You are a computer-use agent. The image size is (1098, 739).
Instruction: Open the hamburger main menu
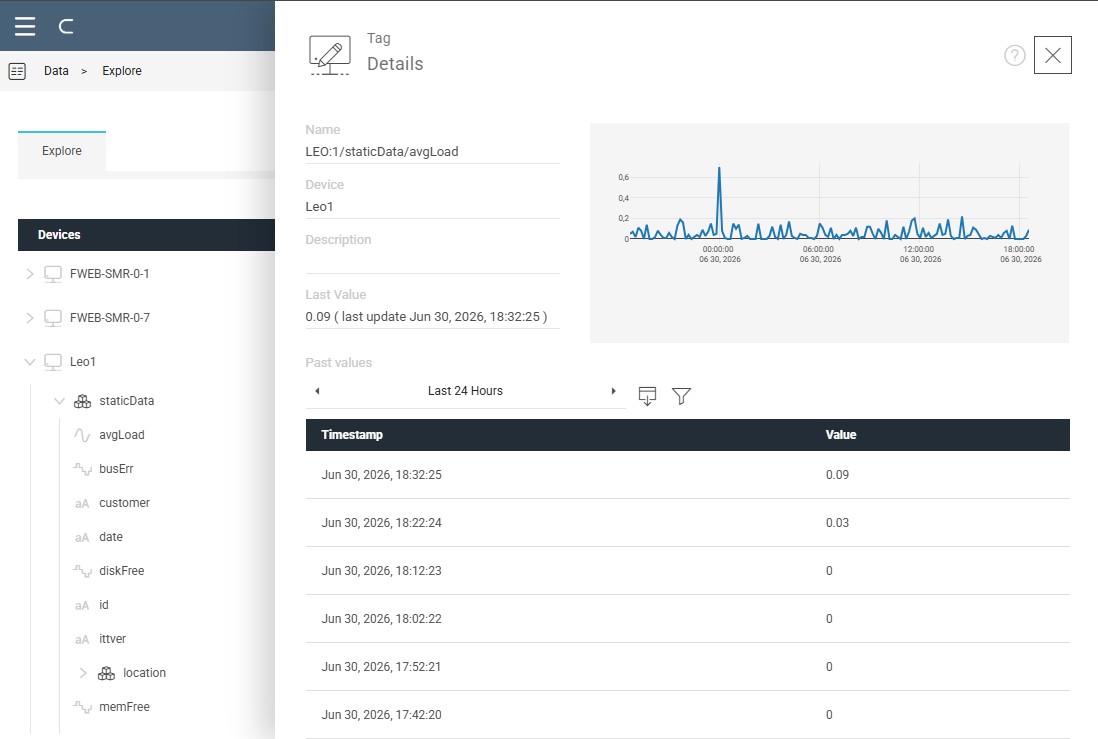point(25,26)
